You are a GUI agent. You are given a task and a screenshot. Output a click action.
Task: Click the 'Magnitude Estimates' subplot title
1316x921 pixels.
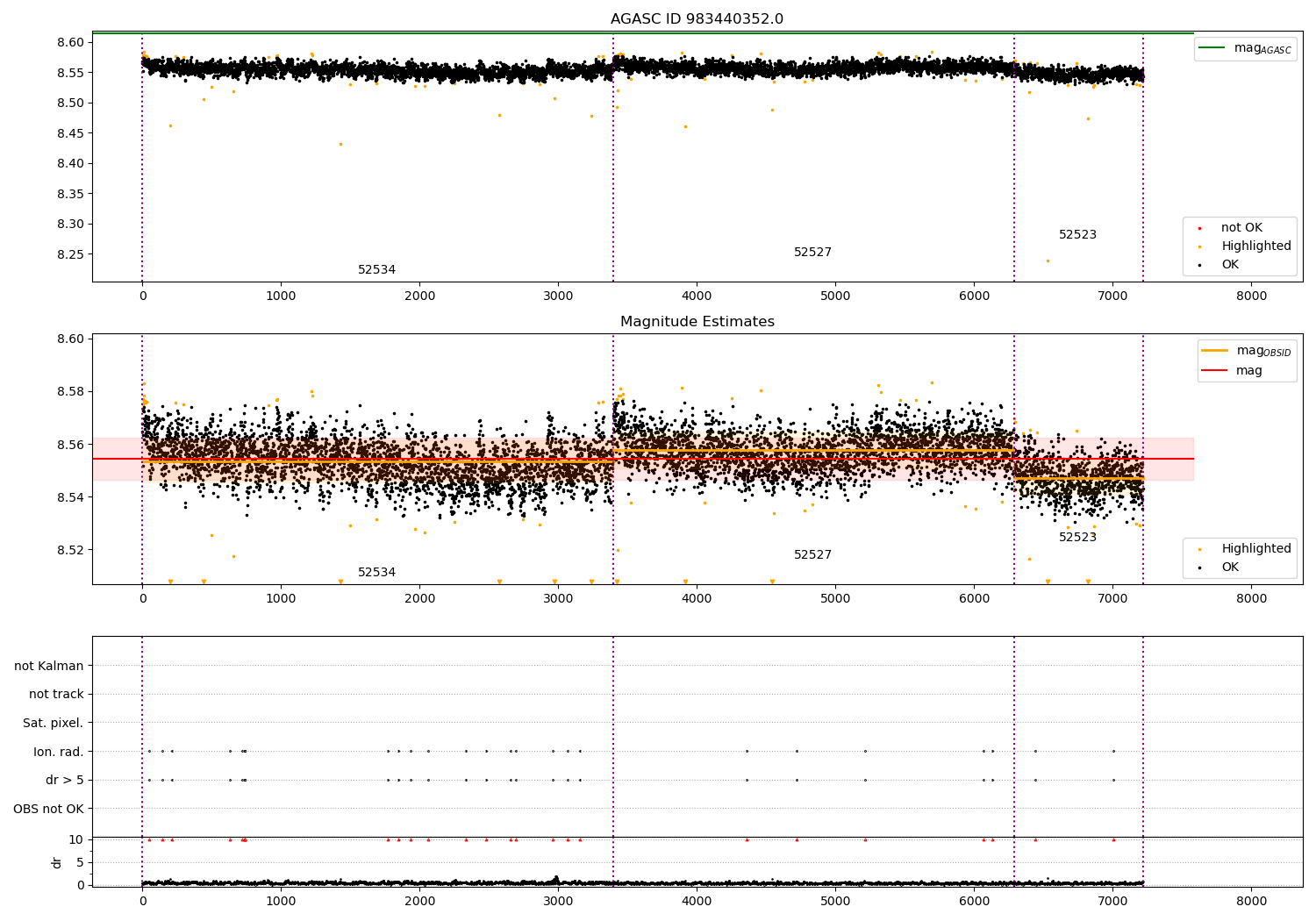point(697,322)
